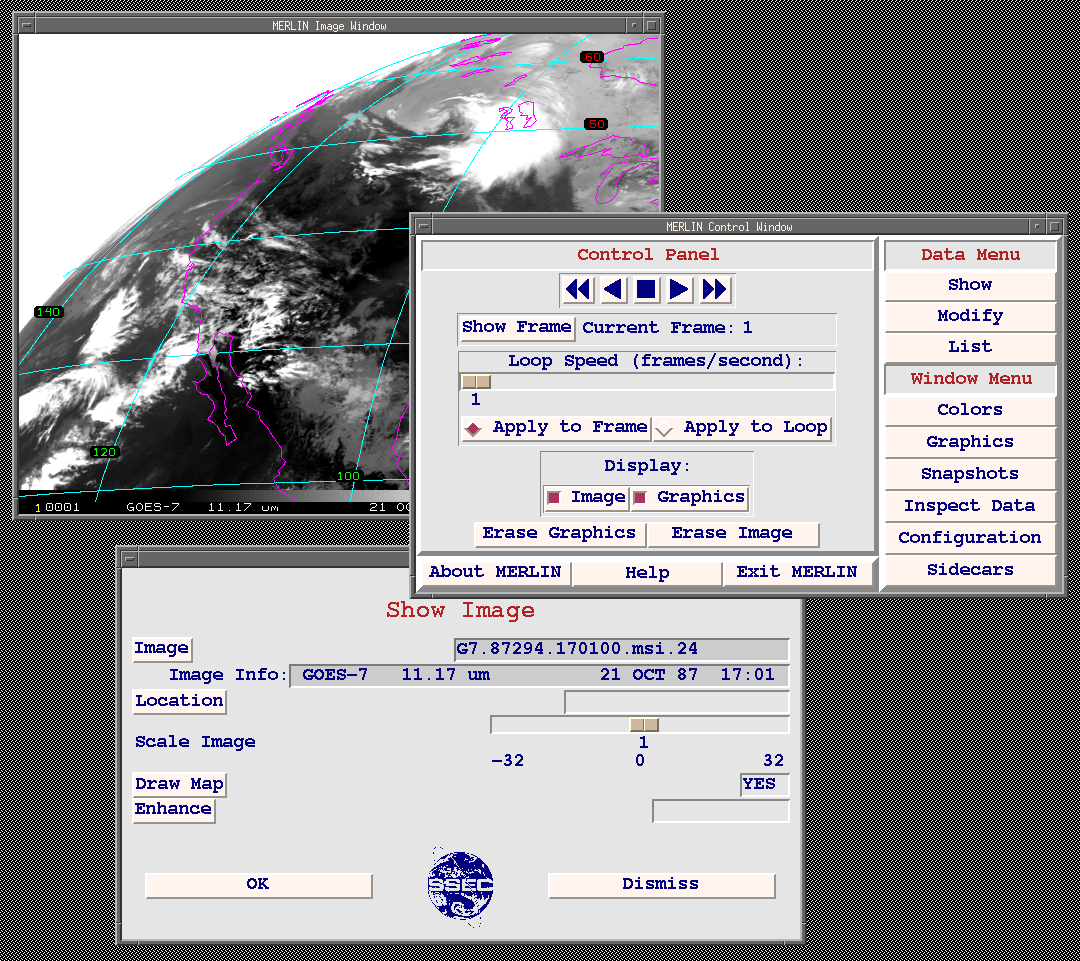Open the About MERLIN dialog

tap(495, 572)
